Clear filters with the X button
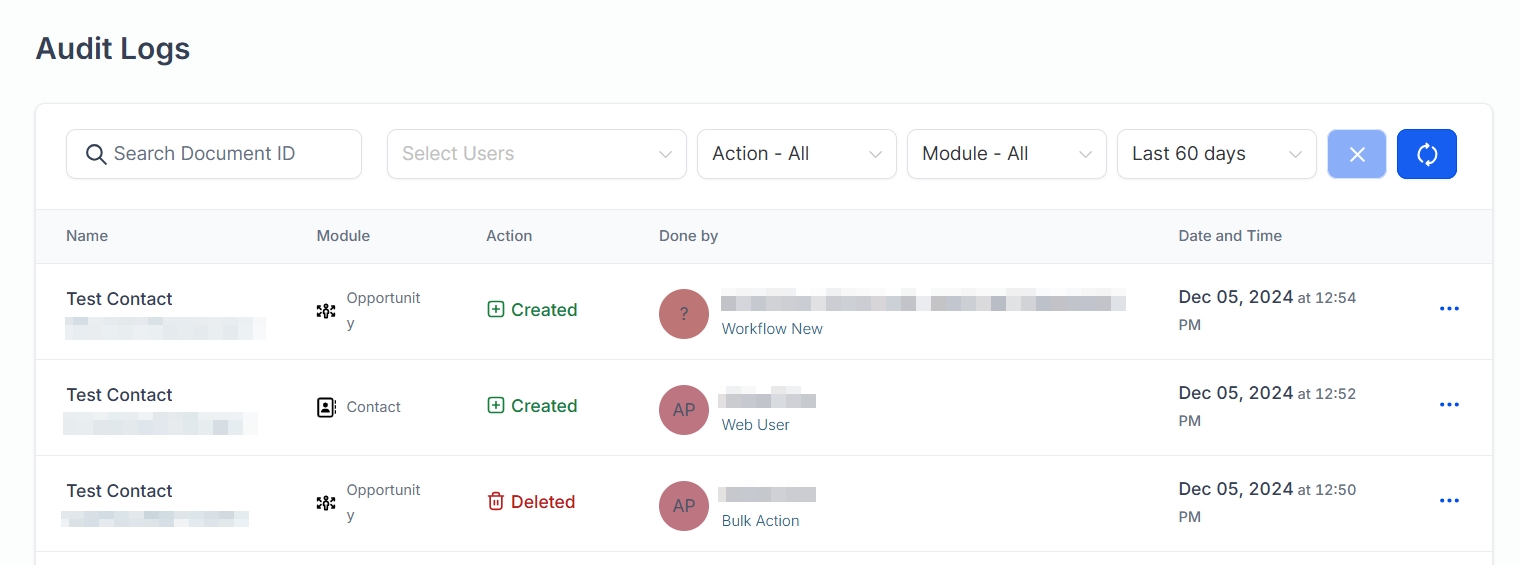This screenshot has width=1520, height=565. pos(1356,154)
